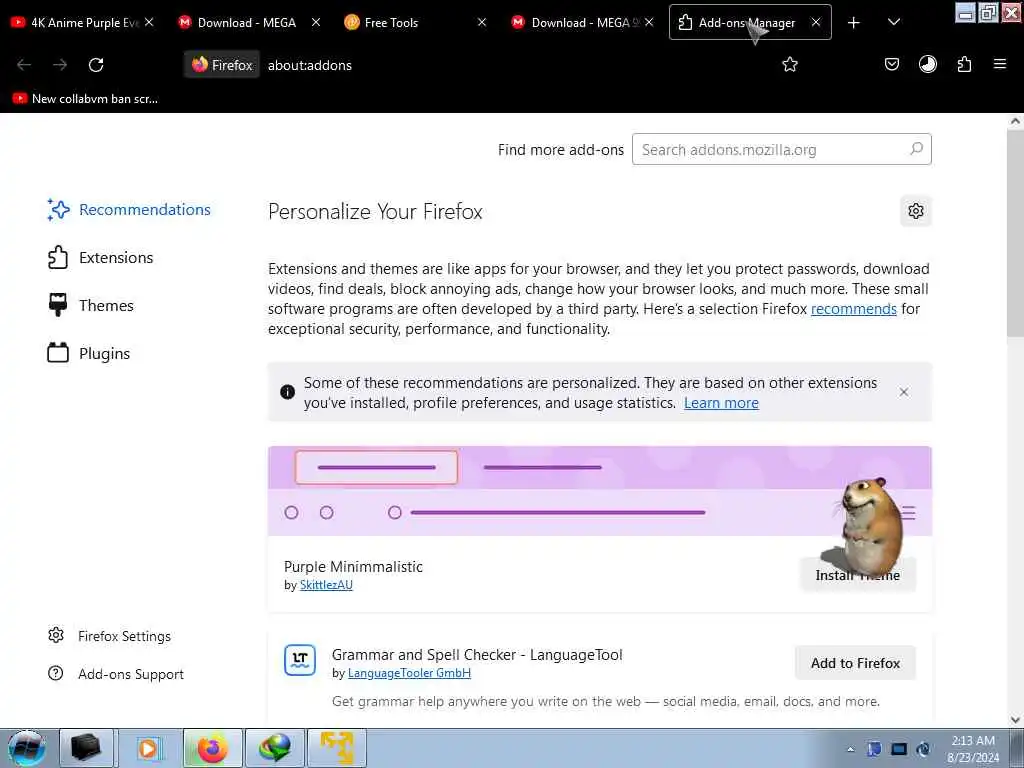The image size is (1024, 768).
Task: Click the scrollbar down arrow
Action: [x=1016, y=719]
